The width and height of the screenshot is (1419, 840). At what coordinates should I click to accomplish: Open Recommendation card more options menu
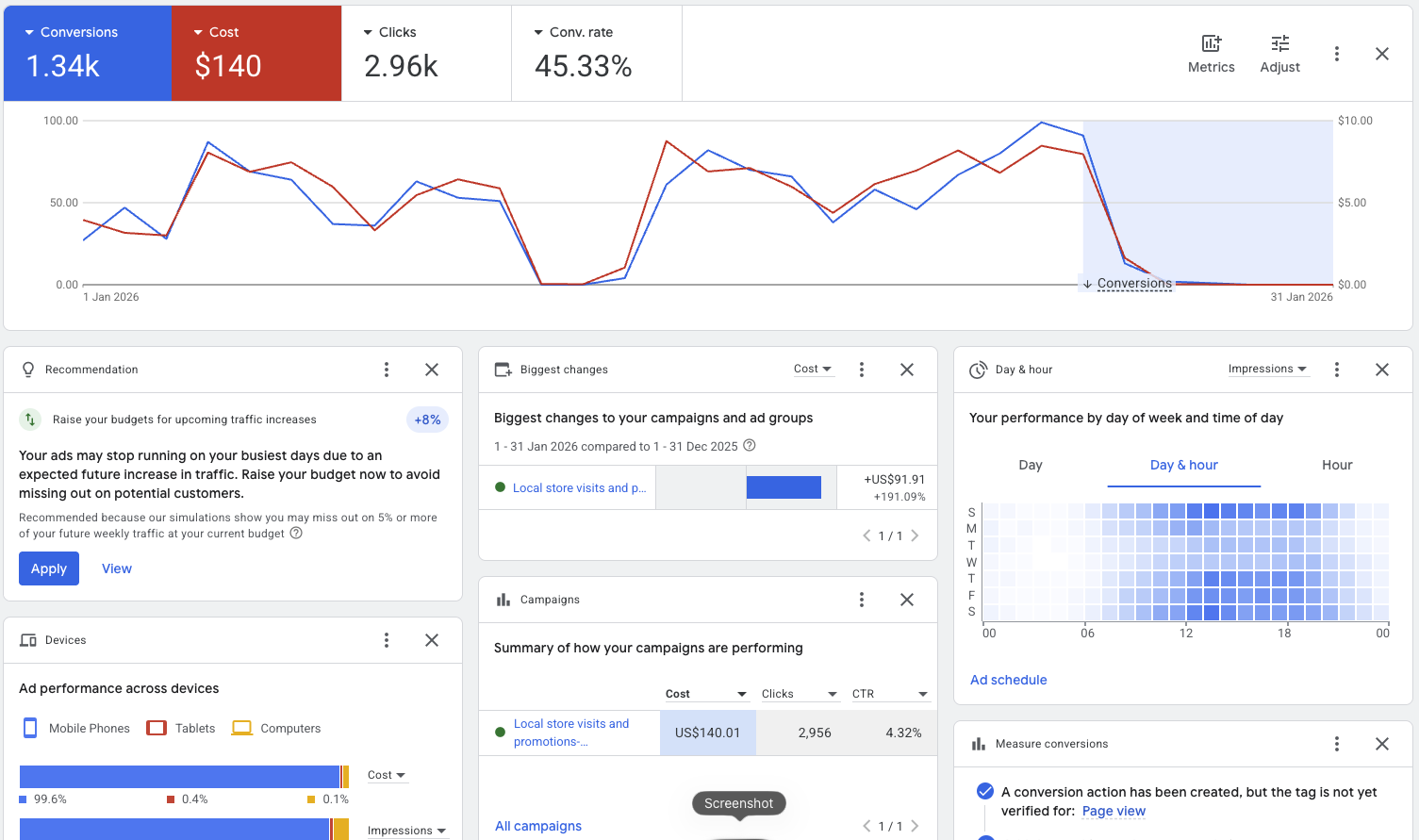click(x=387, y=370)
